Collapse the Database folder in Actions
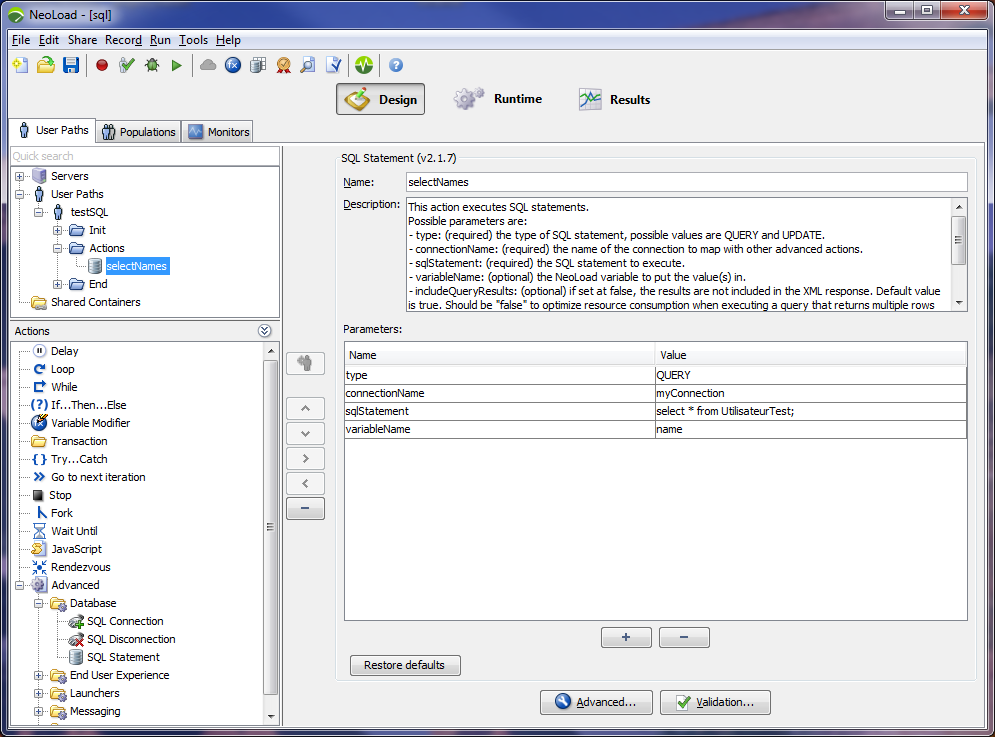This screenshot has width=995, height=737. pyautogui.click(x=39, y=603)
